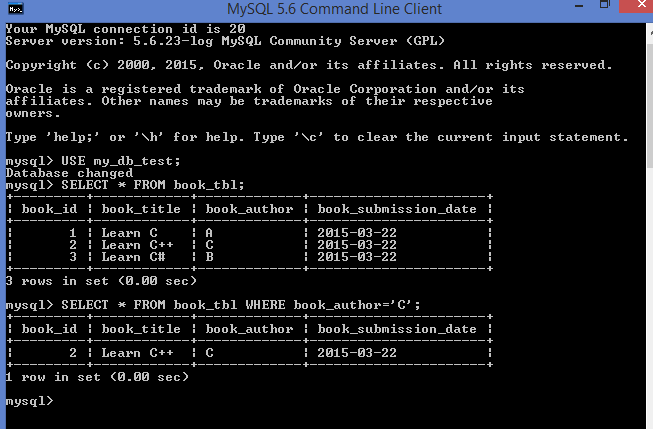Open the MySQL console system menu icon
Screen dimensions: 653x429
pyautogui.click(x=15, y=9)
